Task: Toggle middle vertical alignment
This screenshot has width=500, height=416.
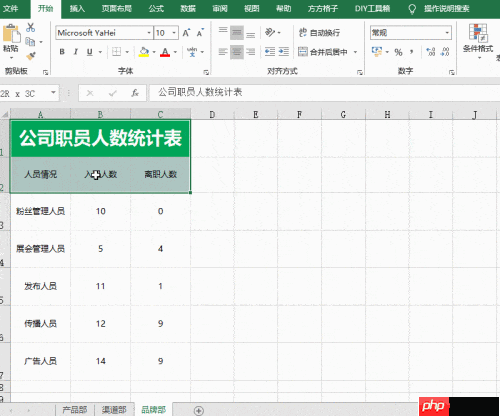Action: pos(237,32)
